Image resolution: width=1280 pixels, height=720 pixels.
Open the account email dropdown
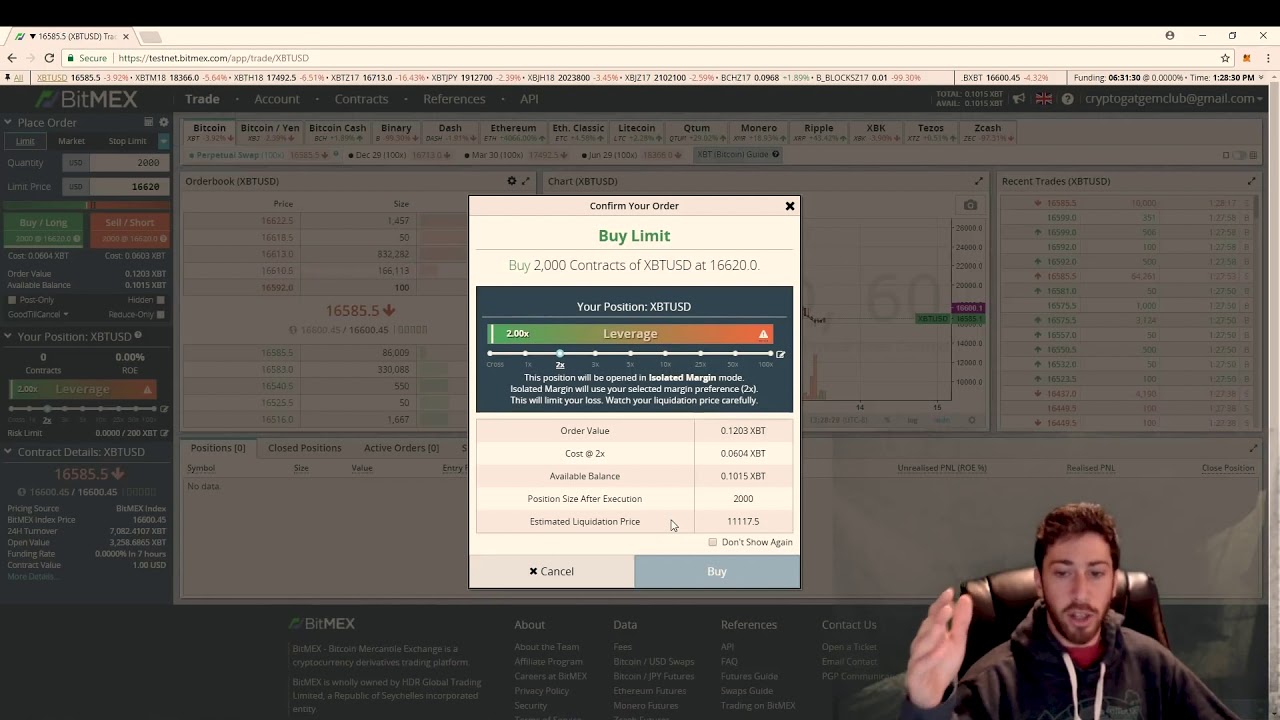click(x=1176, y=99)
